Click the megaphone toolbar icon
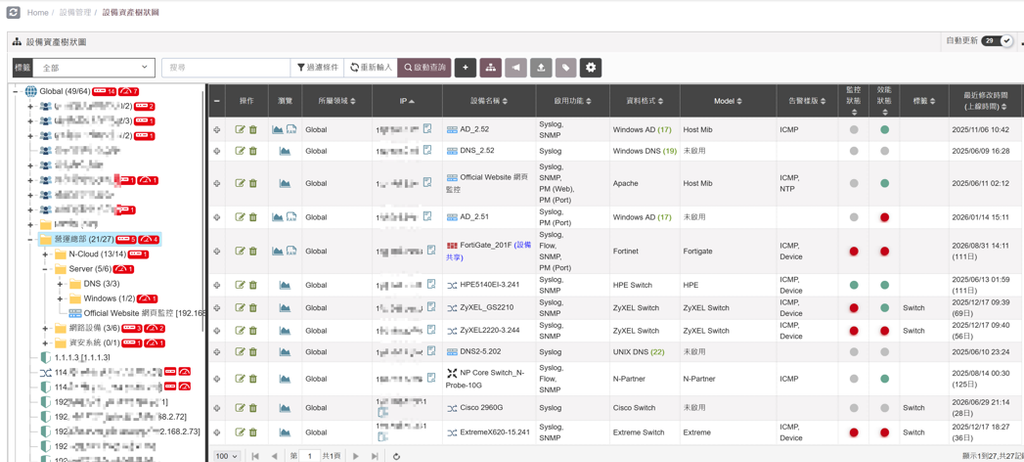Image resolution: width=1024 pixels, height=462 pixels. coord(515,67)
